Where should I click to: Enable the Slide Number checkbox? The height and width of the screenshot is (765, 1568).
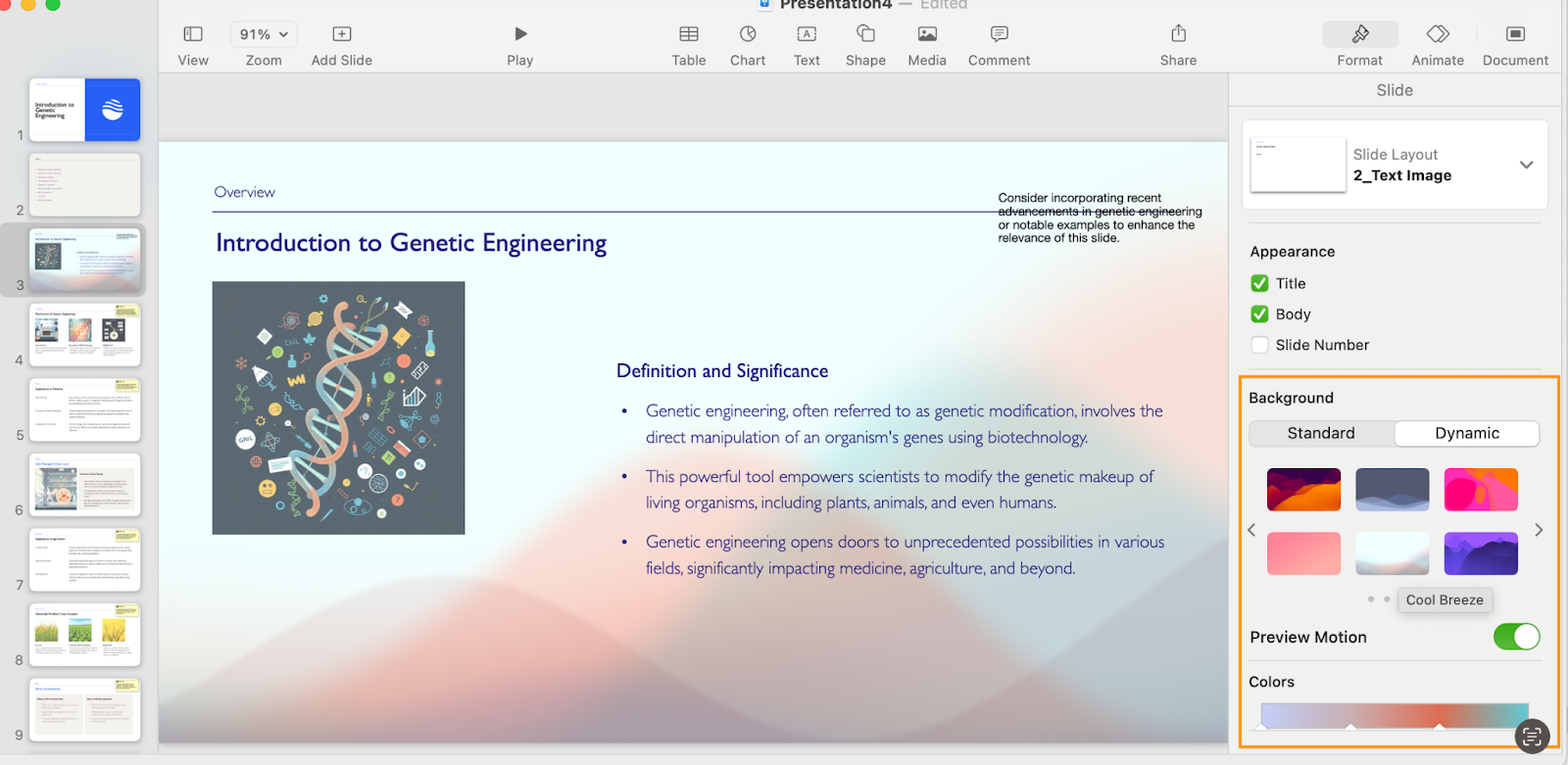point(1260,345)
